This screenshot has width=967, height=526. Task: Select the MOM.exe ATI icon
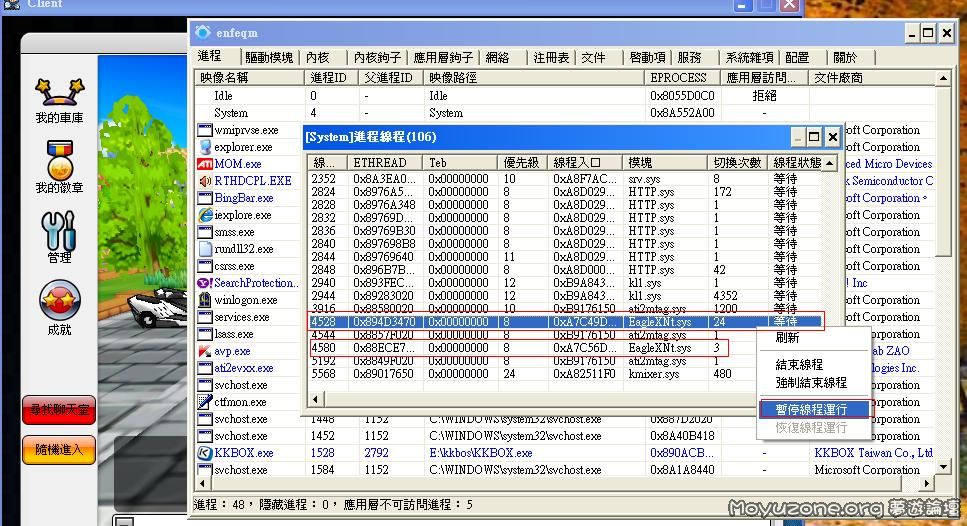pos(205,164)
